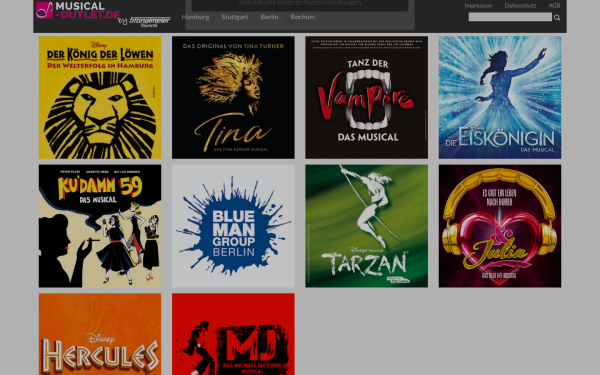Open the Tarzan musical poster
600x375 pixels.
[367, 226]
